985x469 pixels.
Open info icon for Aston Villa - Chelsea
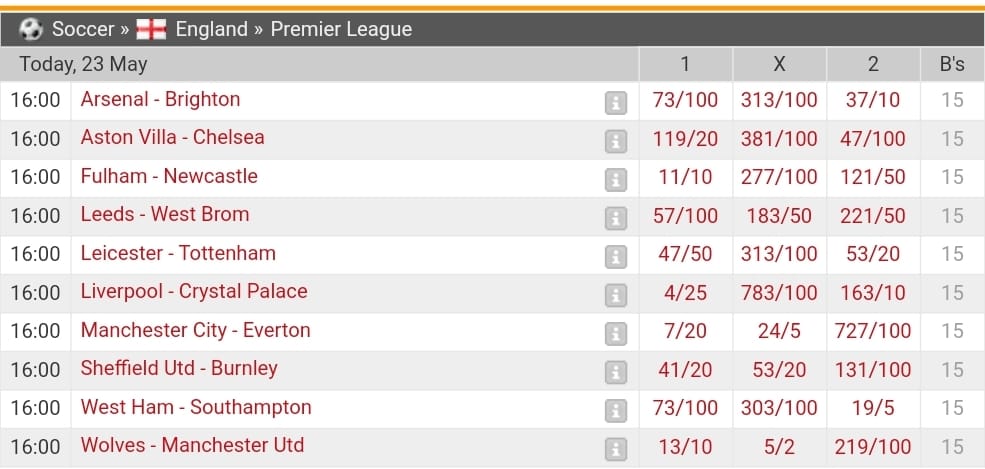coord(616,142)
